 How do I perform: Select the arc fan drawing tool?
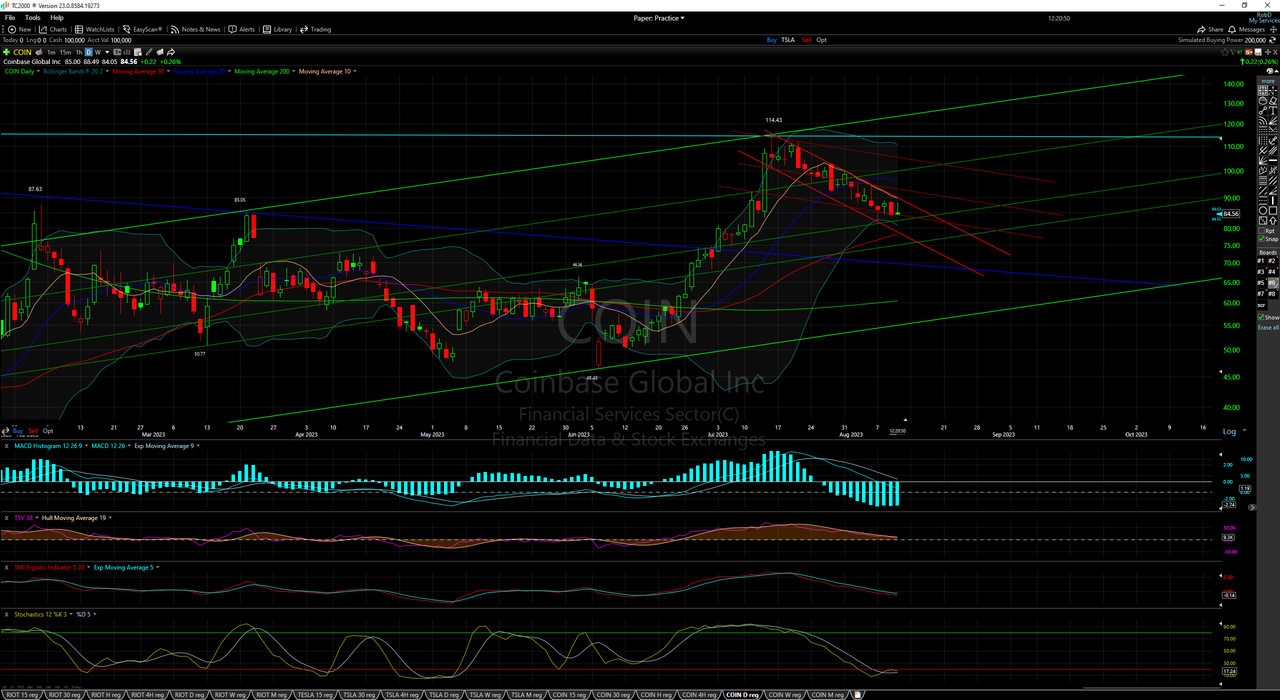point(1263,120)
